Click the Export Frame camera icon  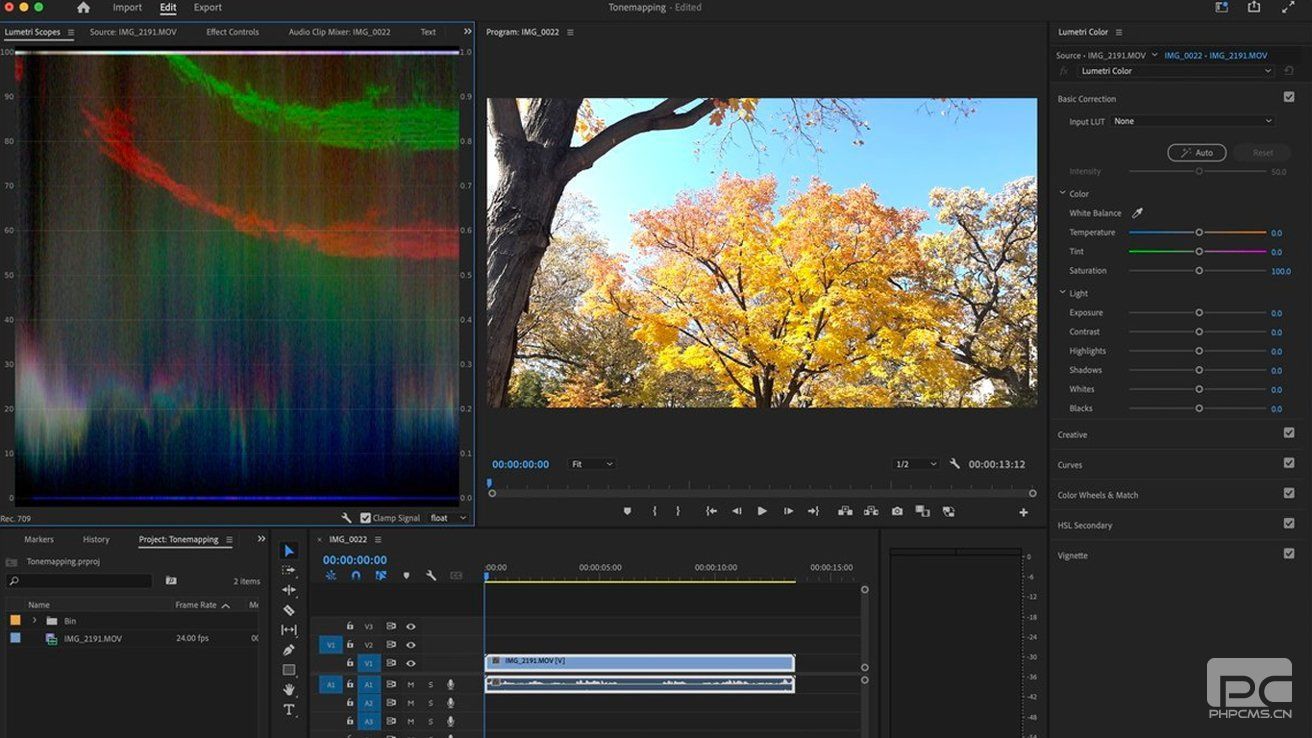(897, 511)
